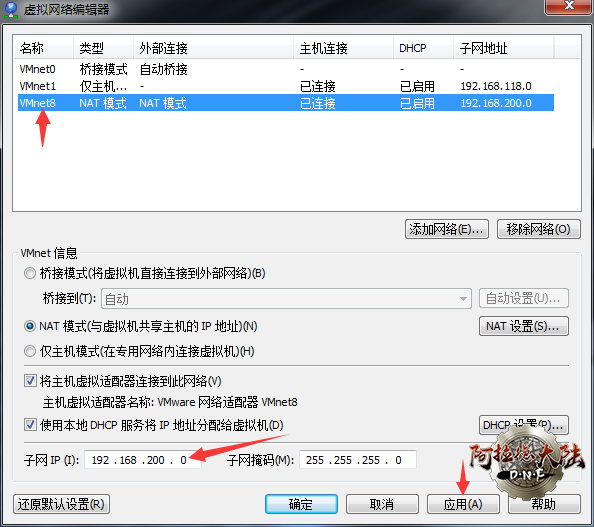Open the NAT 设置 dialog button

[x=524, y=326]
